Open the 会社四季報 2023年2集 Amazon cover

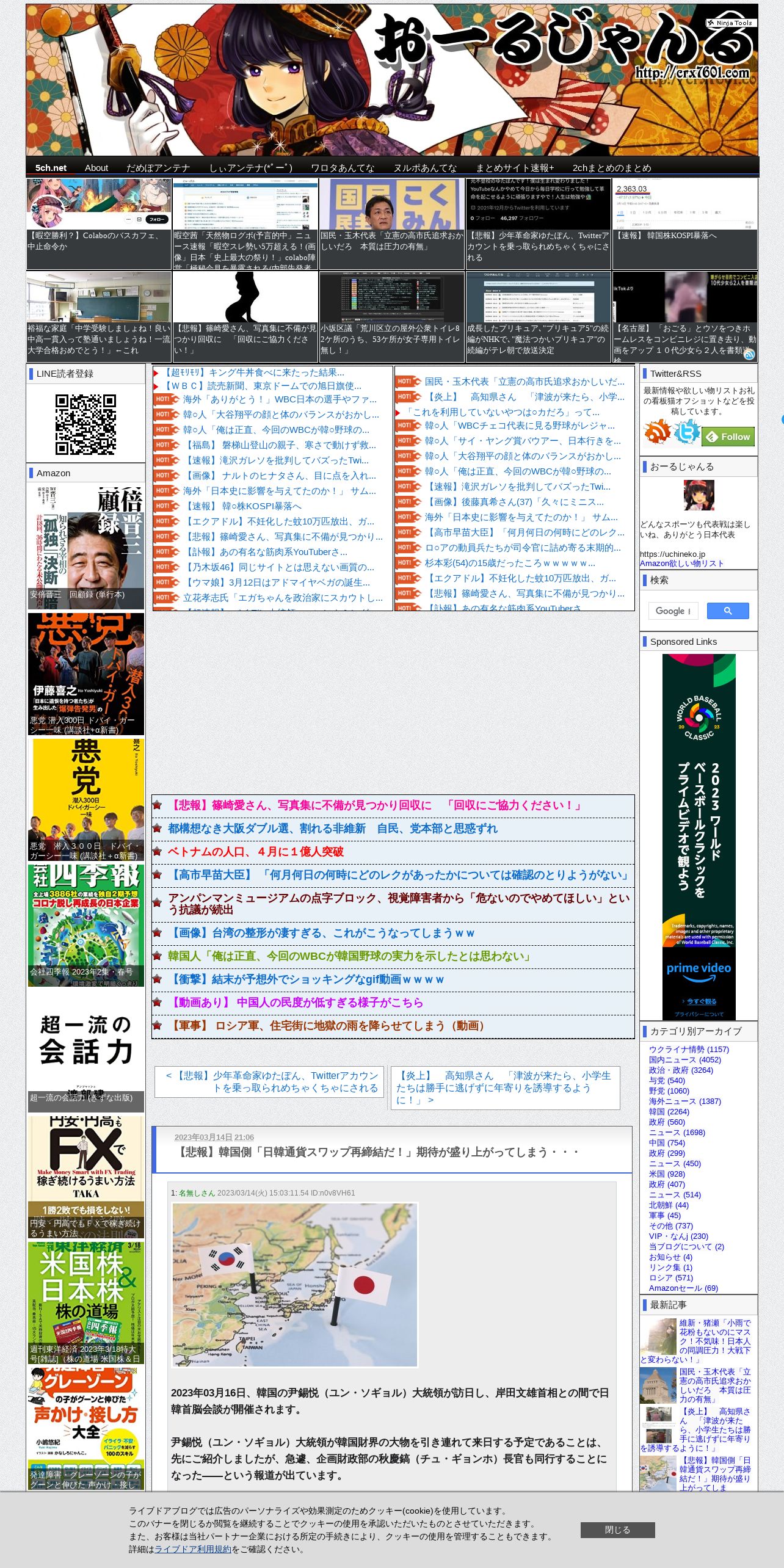click(86, 924)
